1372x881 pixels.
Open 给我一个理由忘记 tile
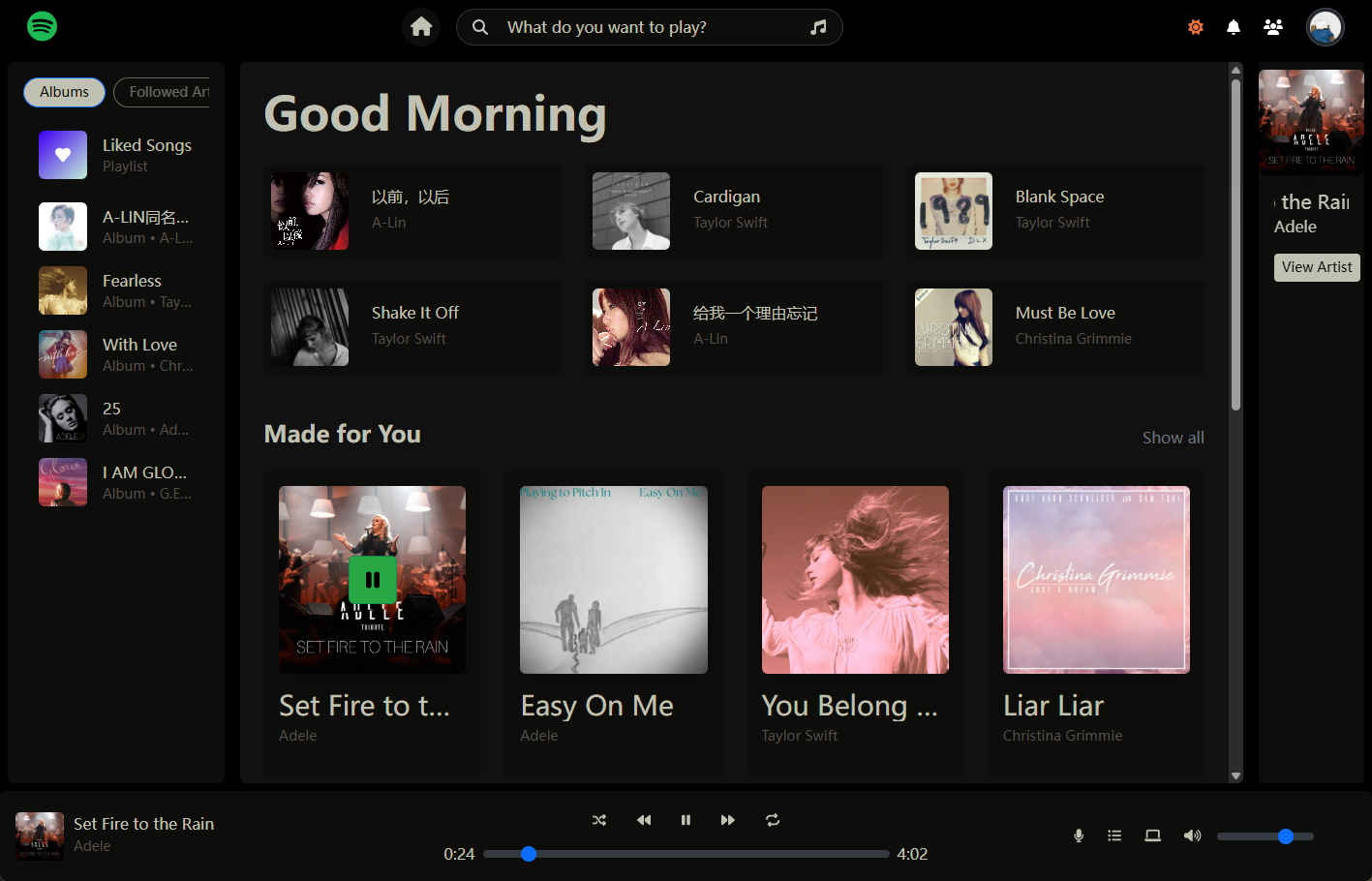click(x=734, y=327)
